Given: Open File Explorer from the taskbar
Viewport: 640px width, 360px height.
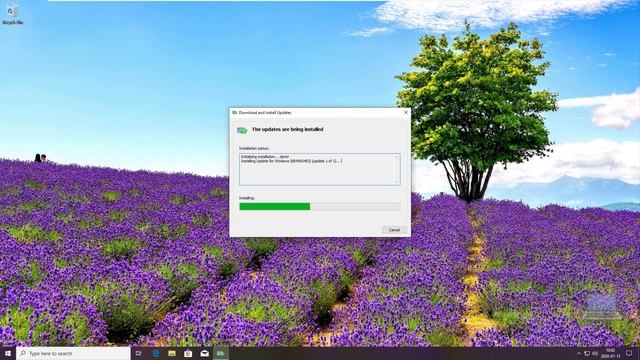Looking at the screenshot, I should pos(172,353).
